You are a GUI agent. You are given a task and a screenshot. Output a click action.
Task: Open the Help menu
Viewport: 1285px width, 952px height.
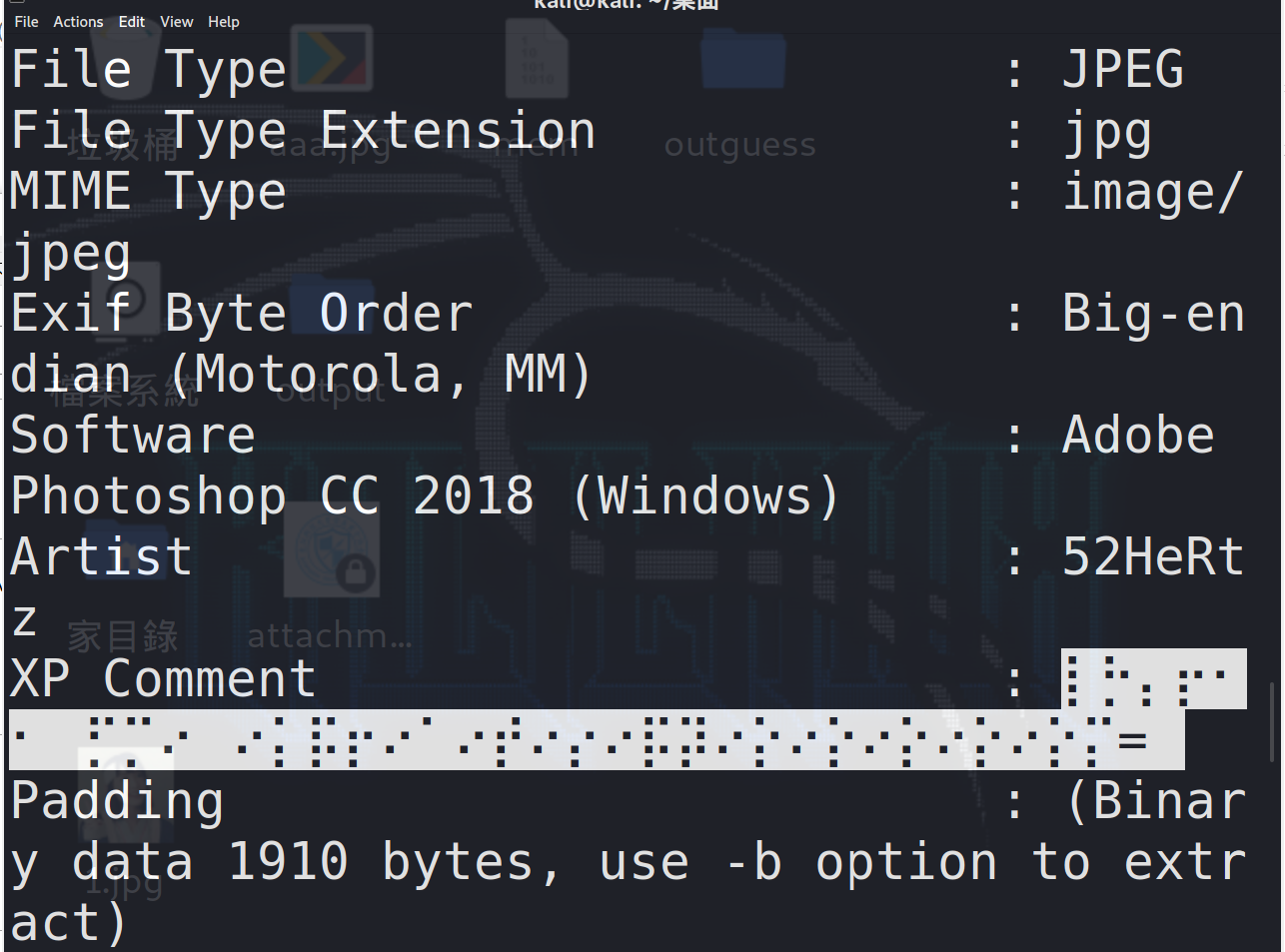tap(224, 21)
